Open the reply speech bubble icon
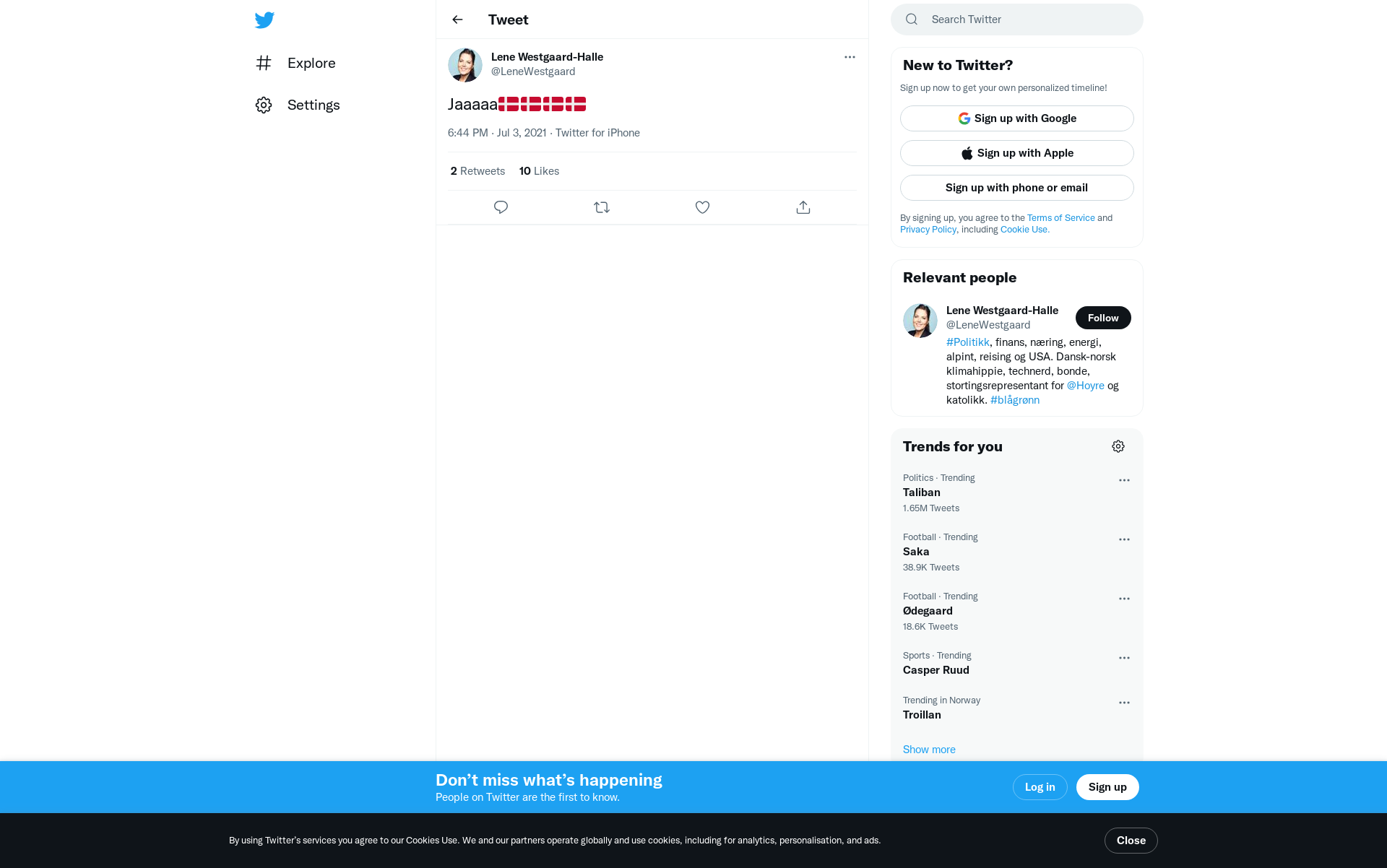Viewport: 1387px width, 868px height. pyautogui.click(x=501, y=207)
